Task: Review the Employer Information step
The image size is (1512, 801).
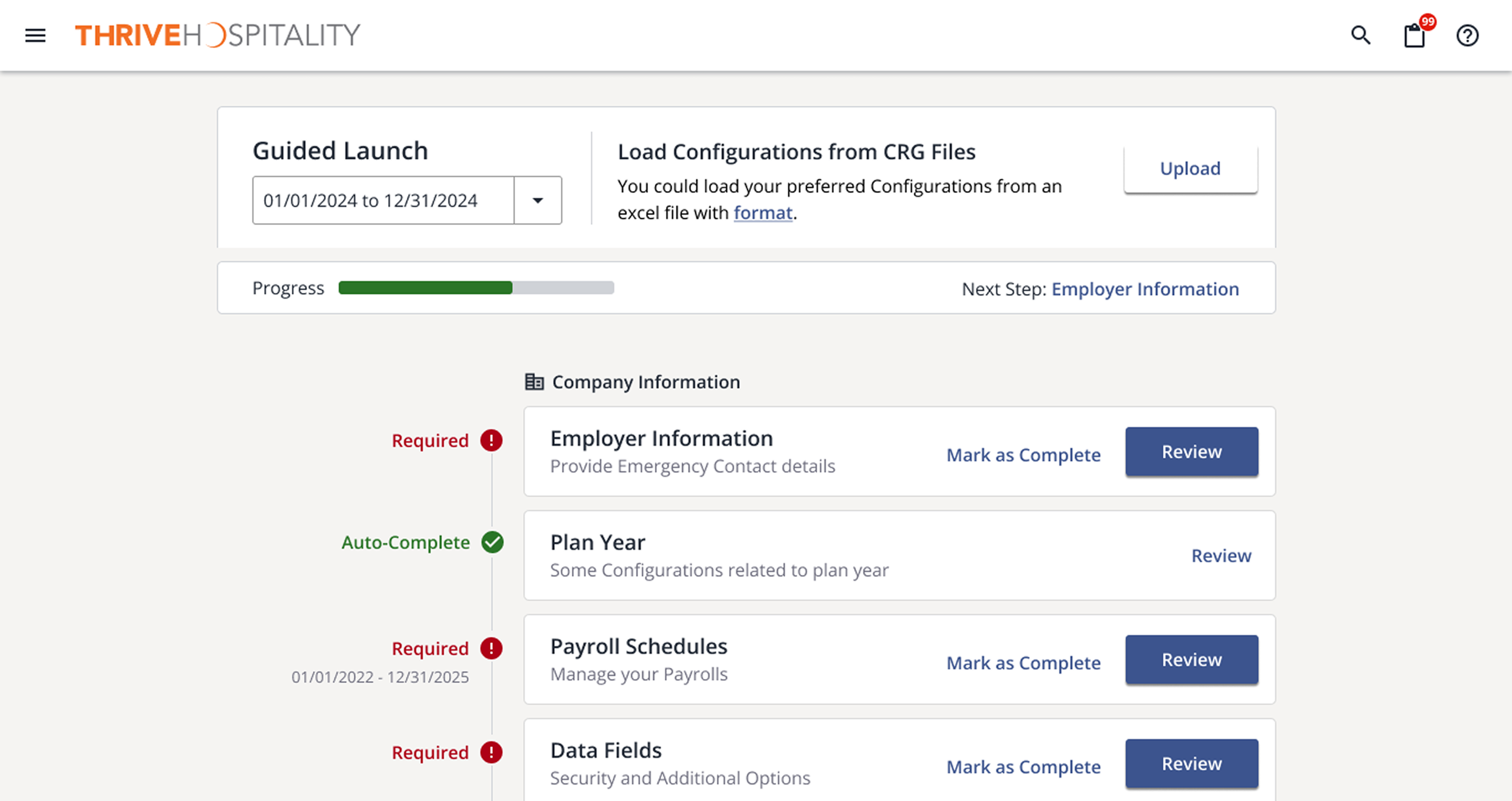Action: point(1192,452)
